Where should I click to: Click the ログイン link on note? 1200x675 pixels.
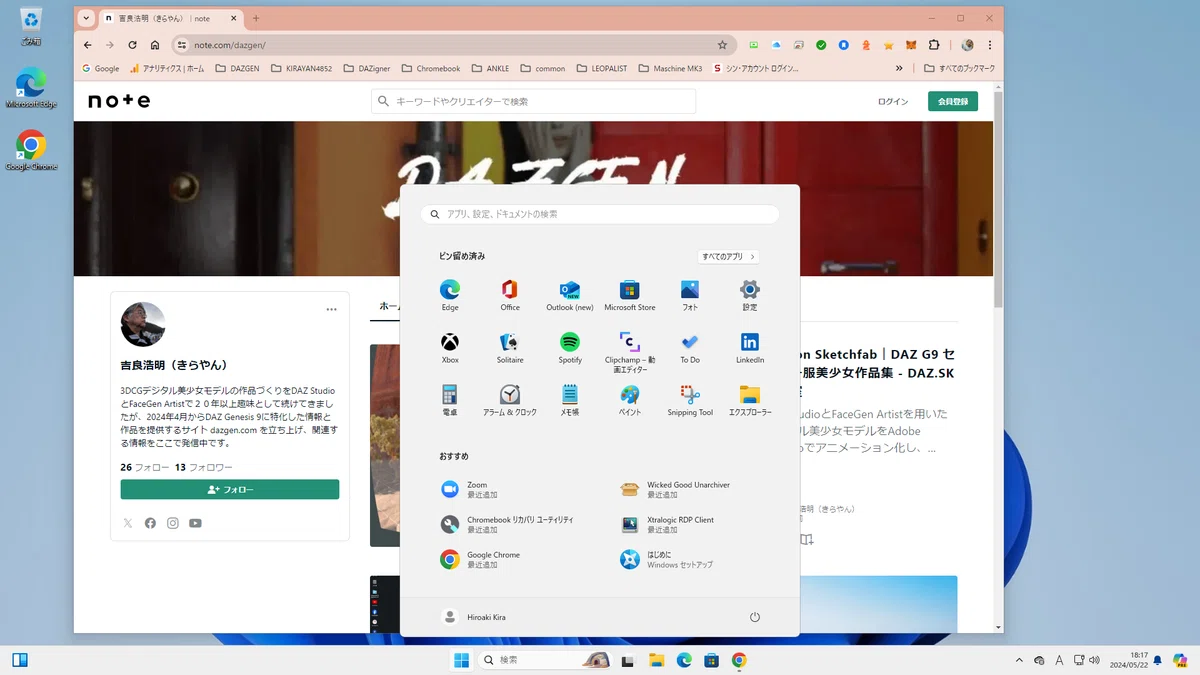pyautogui.click(x=893, y=102)
